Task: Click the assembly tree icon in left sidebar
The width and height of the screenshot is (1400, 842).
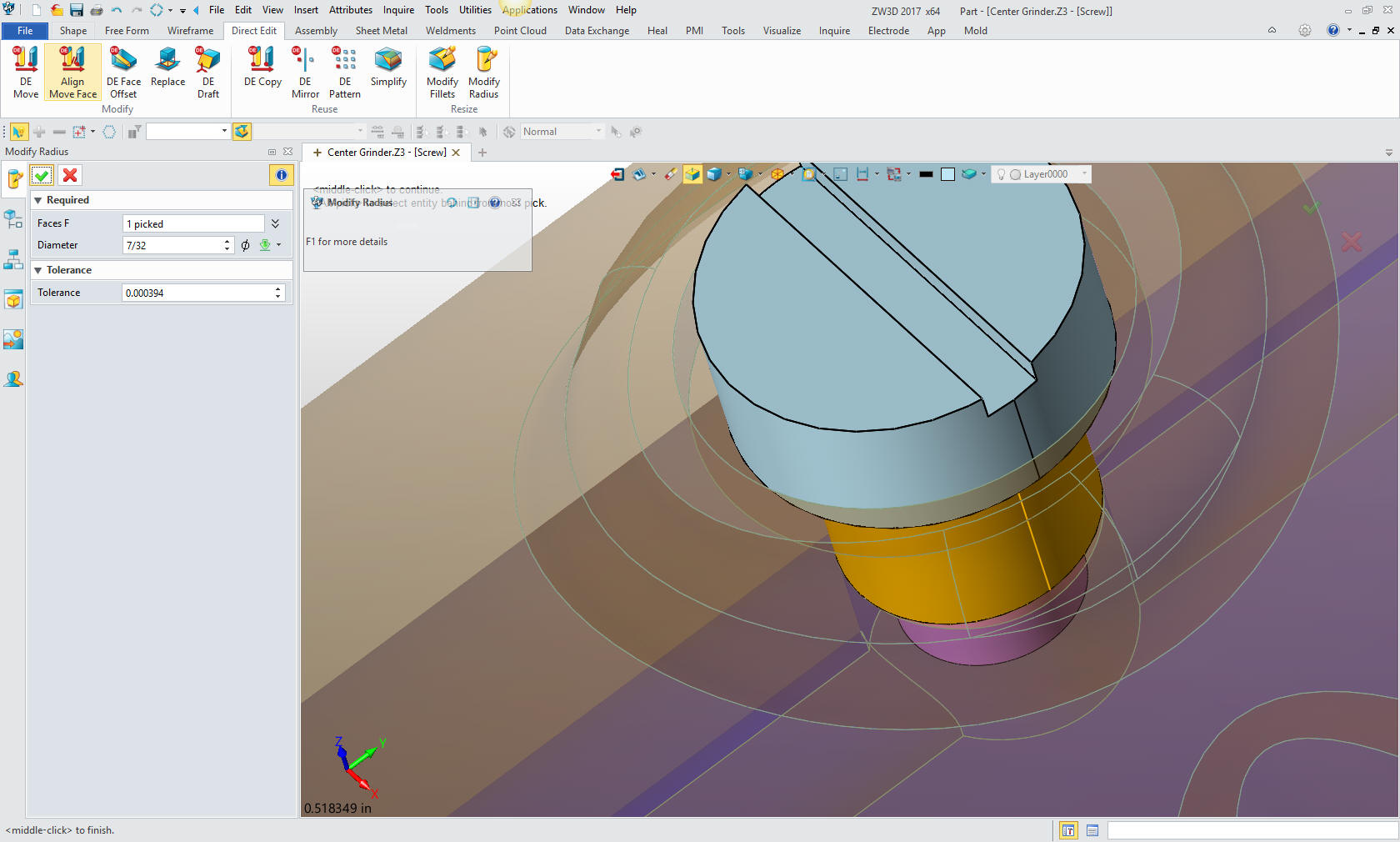Action: tap(13, 259)
